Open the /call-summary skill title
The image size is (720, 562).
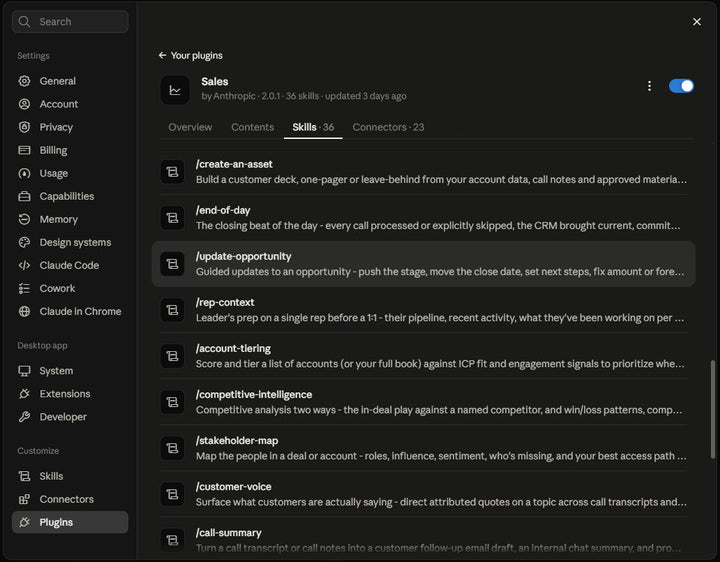(x=228, y=533)
